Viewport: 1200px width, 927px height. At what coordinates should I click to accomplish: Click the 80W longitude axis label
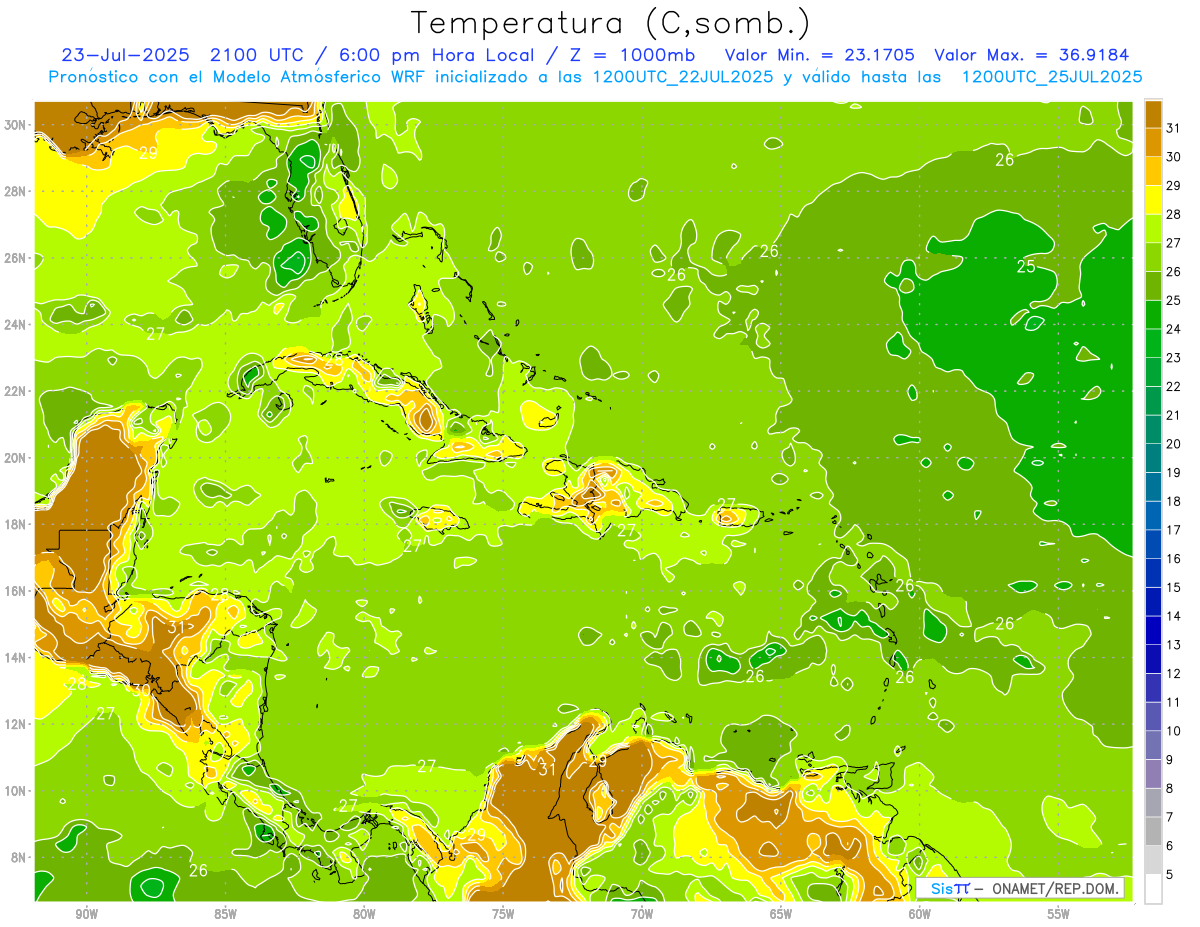pos(364,914)
